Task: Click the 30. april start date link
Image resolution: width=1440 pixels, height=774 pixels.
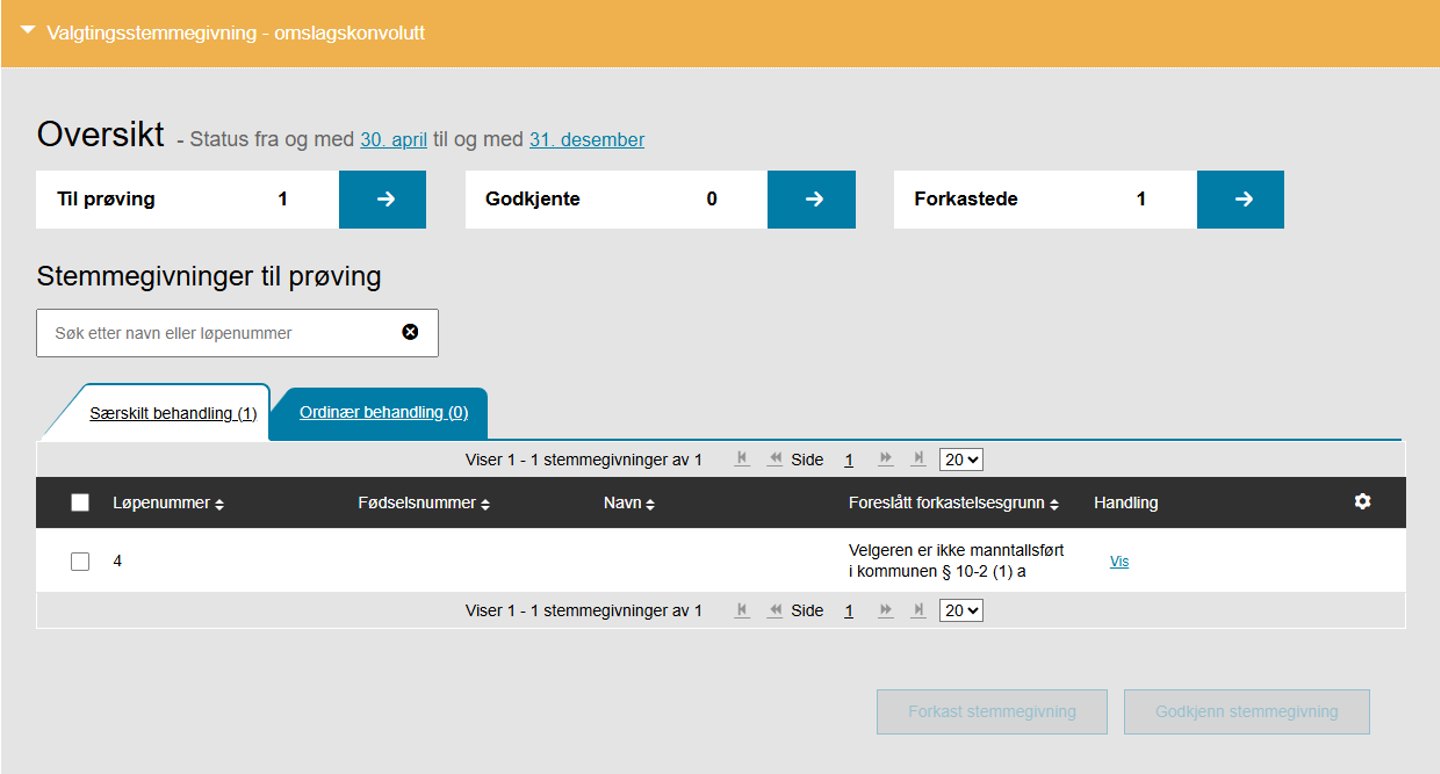Action: 393,140
